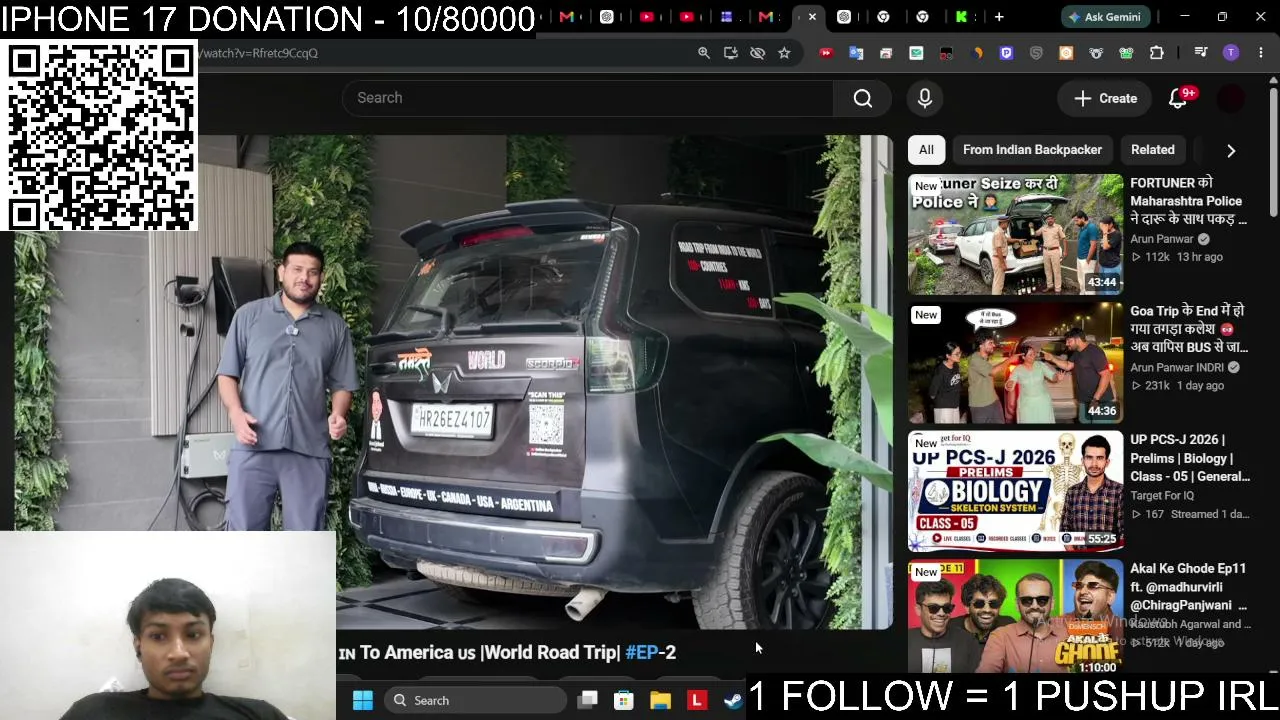Image resolution: width=1280 pixels, height=720 pixels.
Task: Open the Goa Trip video title
Action: tap(1189, 329)
